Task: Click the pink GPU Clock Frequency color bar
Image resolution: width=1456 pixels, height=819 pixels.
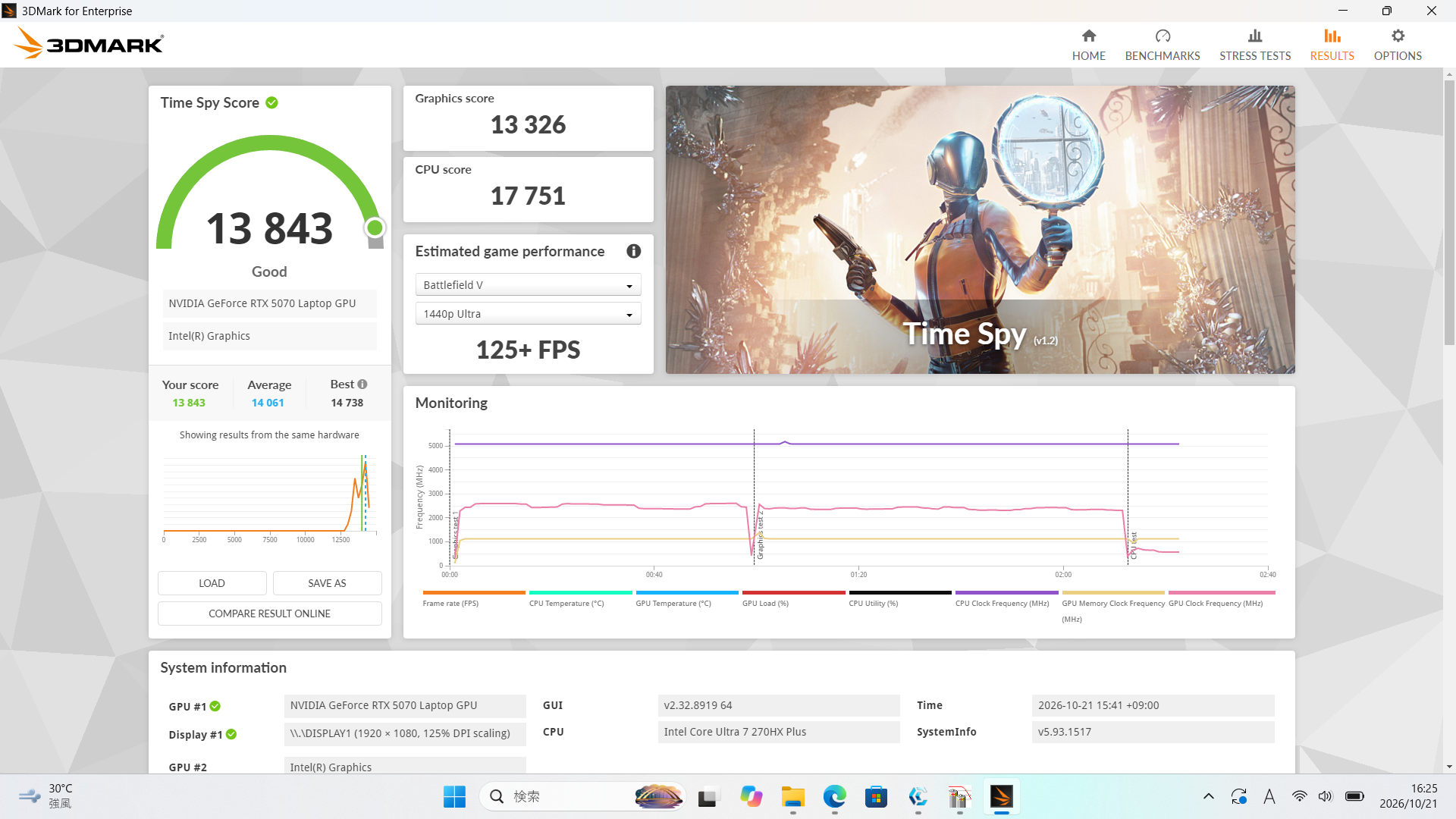Action: (1222, 592)
